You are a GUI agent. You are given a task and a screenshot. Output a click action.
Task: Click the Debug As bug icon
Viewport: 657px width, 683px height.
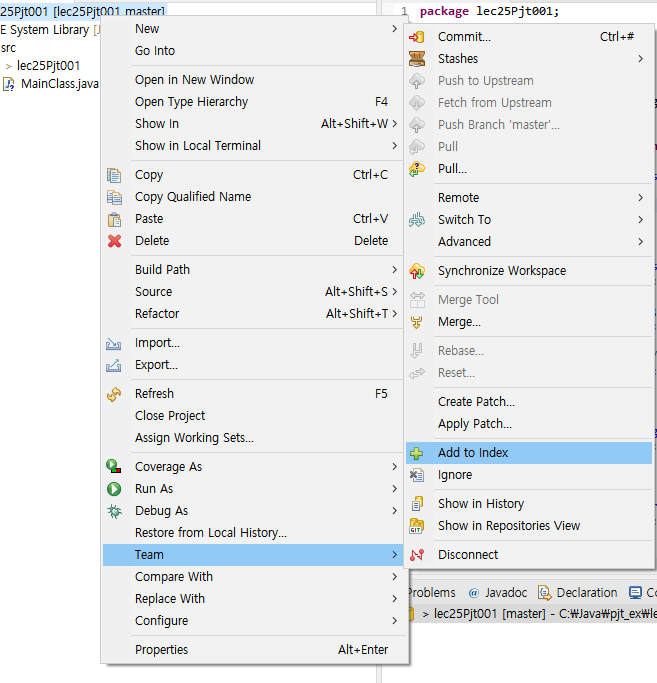115,511
